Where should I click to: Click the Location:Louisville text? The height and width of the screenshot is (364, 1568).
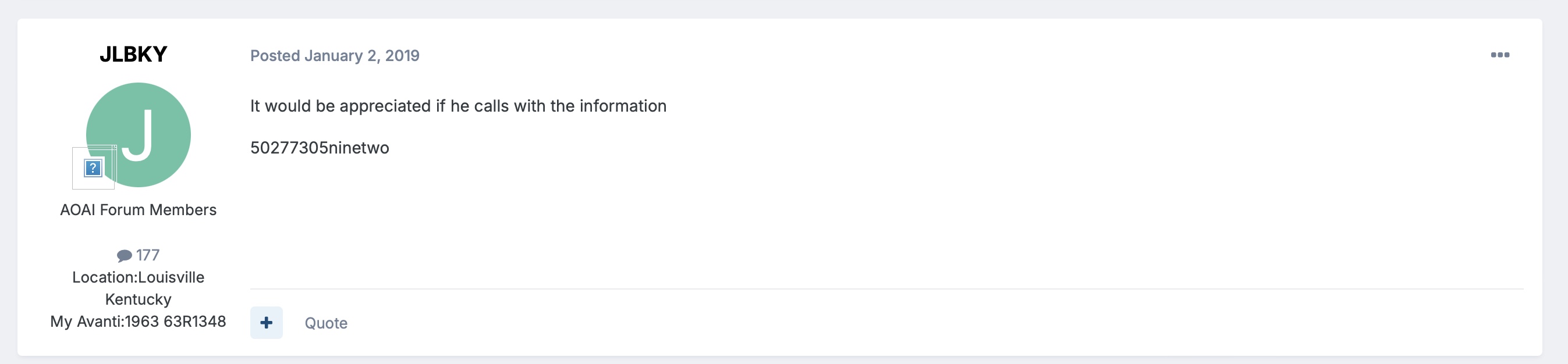(138, 277)
